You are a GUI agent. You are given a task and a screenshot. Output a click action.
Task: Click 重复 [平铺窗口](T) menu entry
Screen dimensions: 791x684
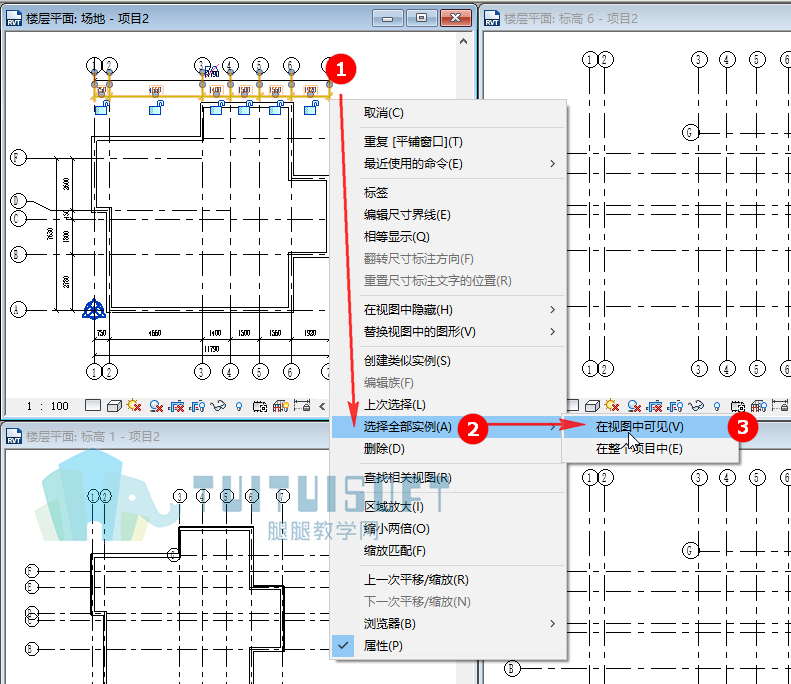(448, 142)
